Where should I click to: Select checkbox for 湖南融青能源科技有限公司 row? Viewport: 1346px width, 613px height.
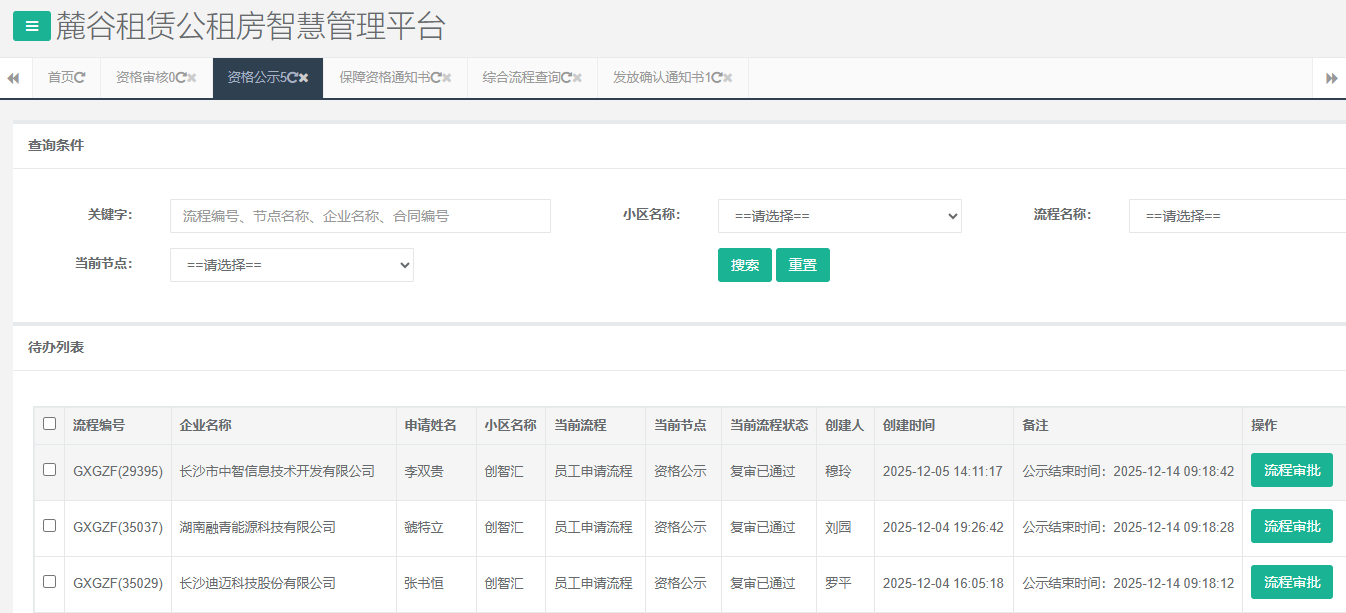click(50, 526)
